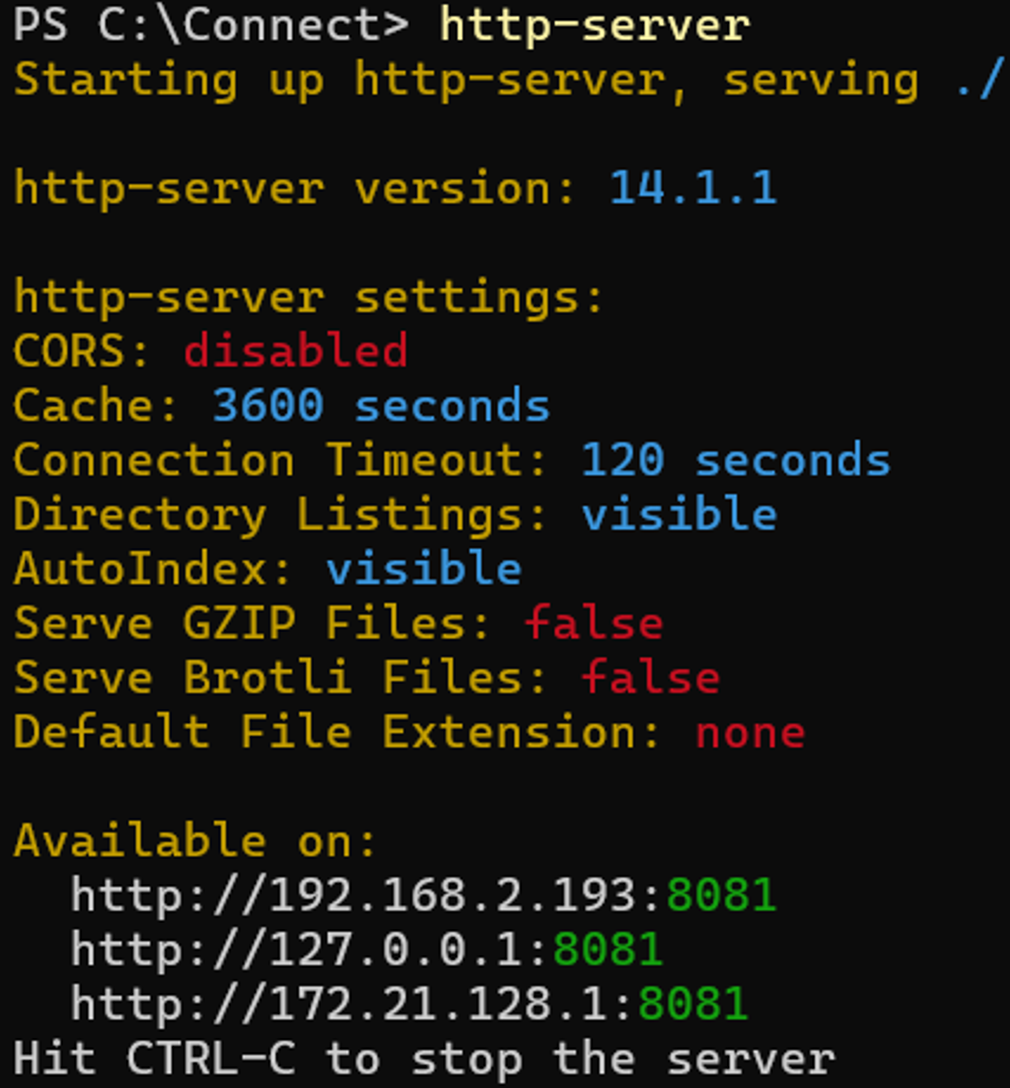1010x1088 pixels.
Task: Click the typed http-server command
Action: 594,26
